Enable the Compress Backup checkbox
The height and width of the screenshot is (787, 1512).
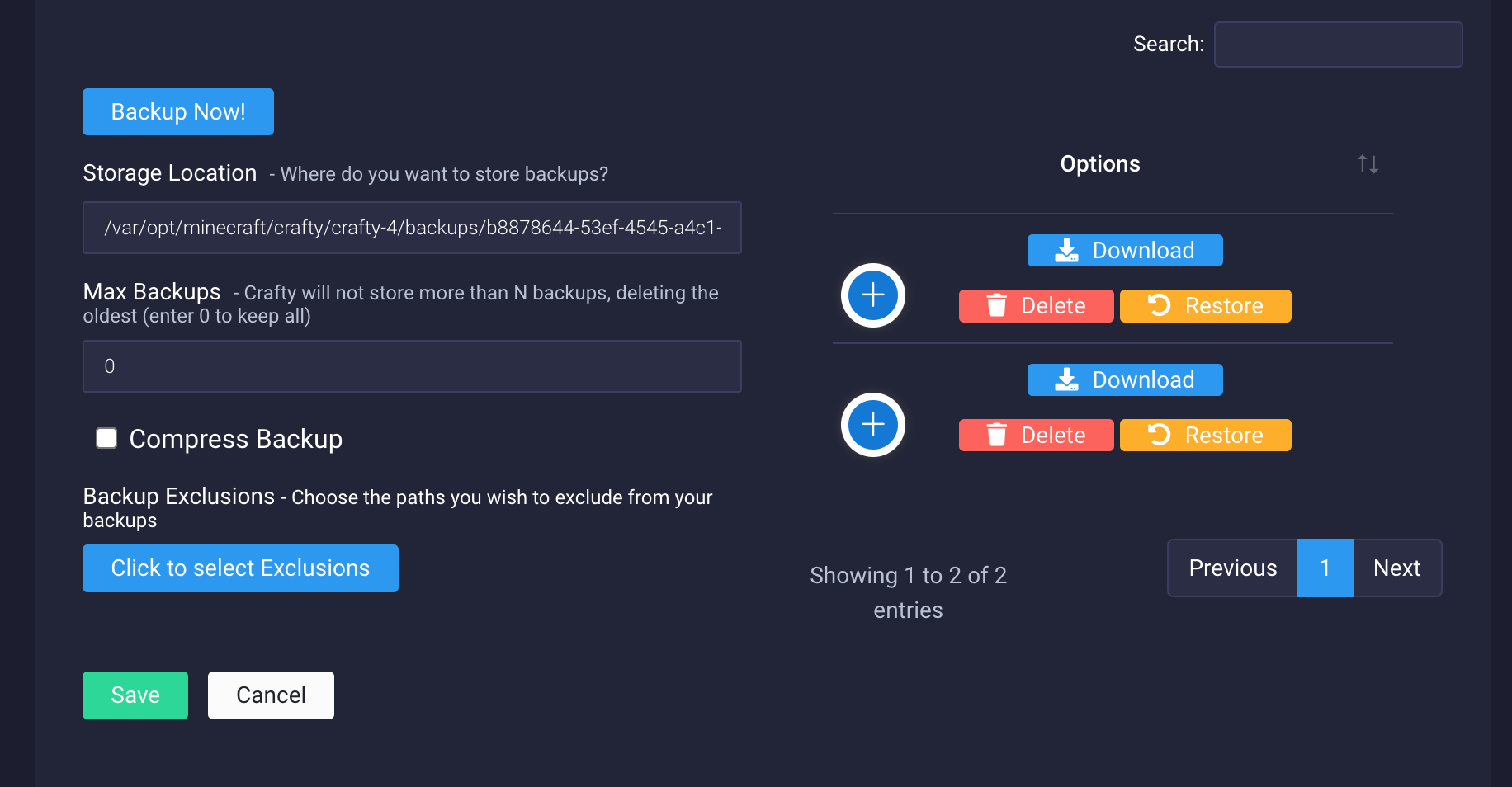(106, 438)
